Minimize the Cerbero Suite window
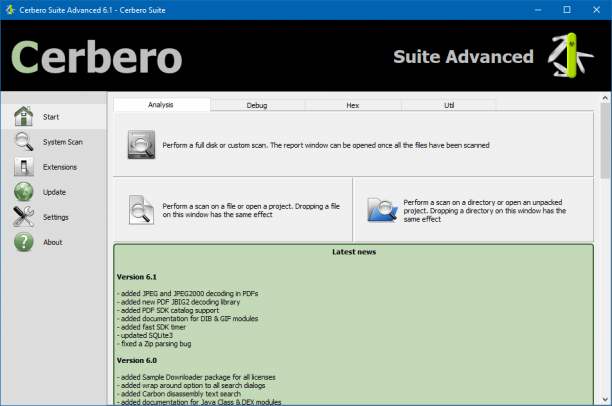Image resolution: width=612 pixels, height=406 pixels. [538, 10]
